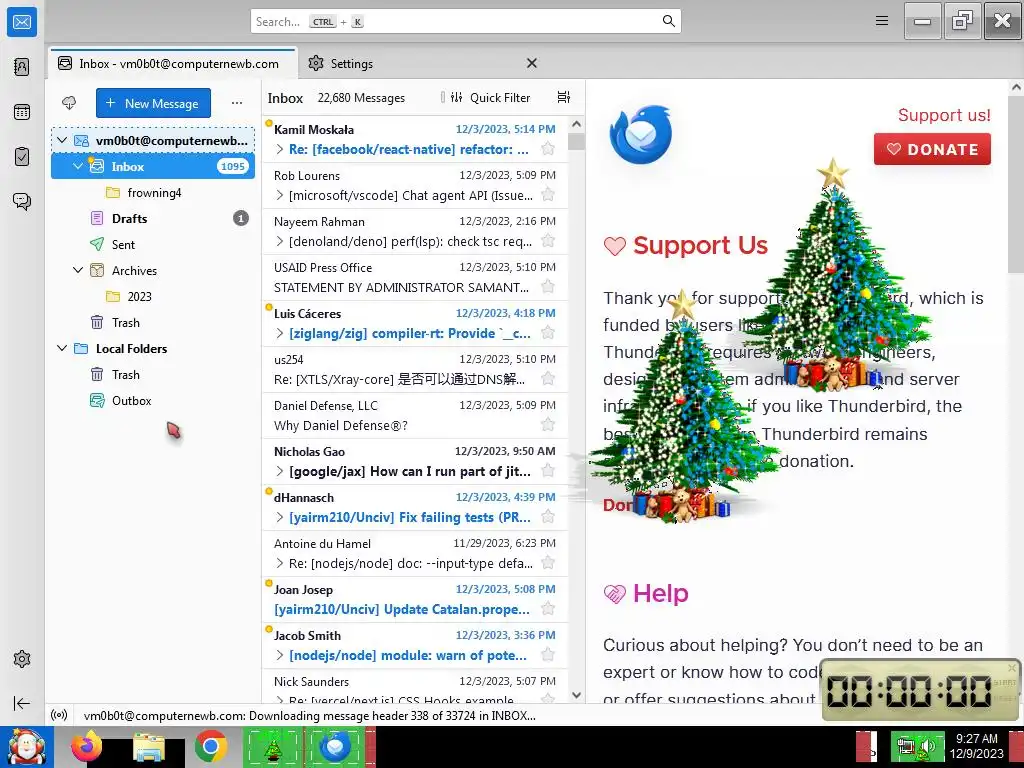Screen dimensions: 1024x768
Task: Click the message list scroll up arrow
Action: [576, 123]
